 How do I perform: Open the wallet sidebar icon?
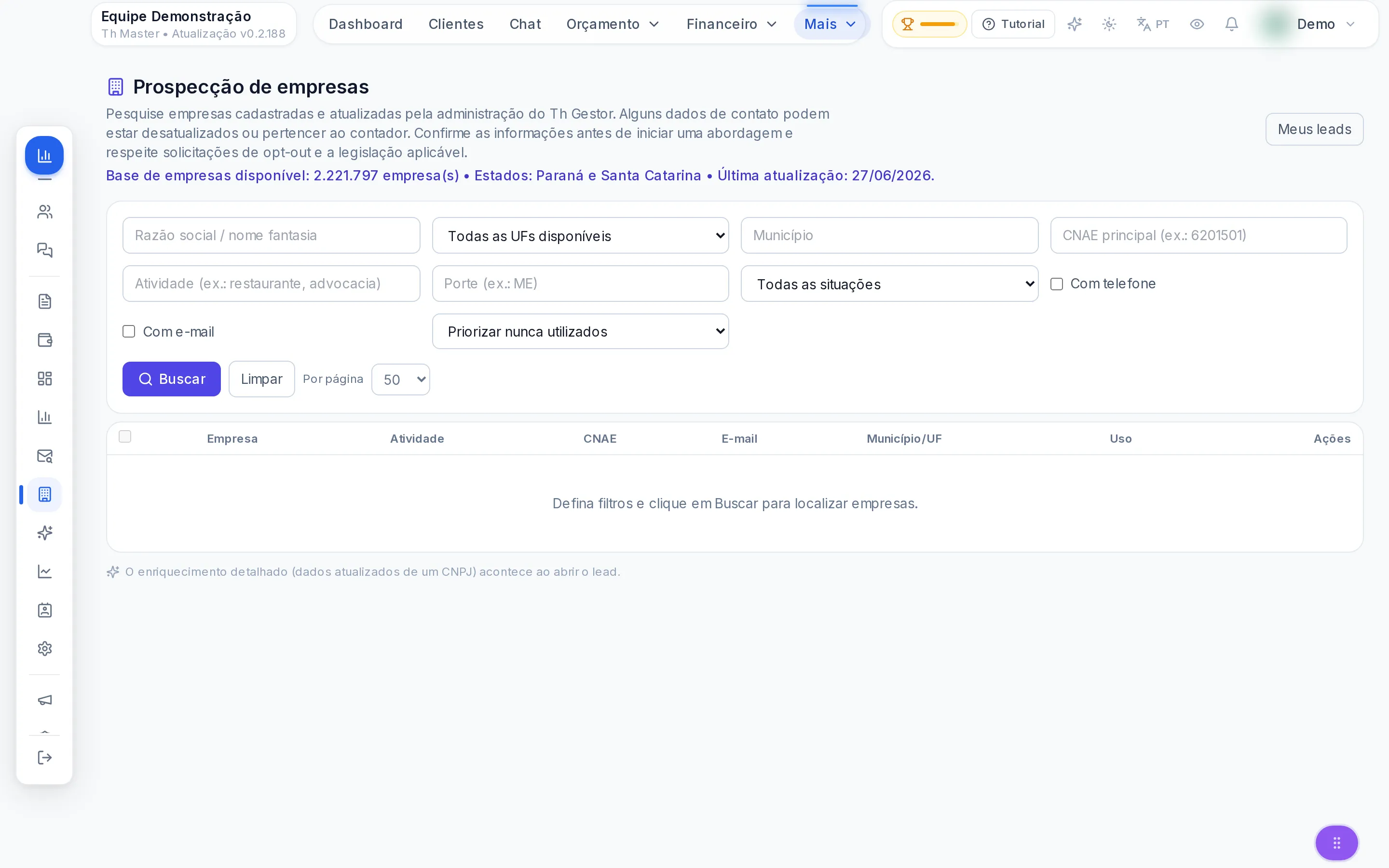click(45, 340)
